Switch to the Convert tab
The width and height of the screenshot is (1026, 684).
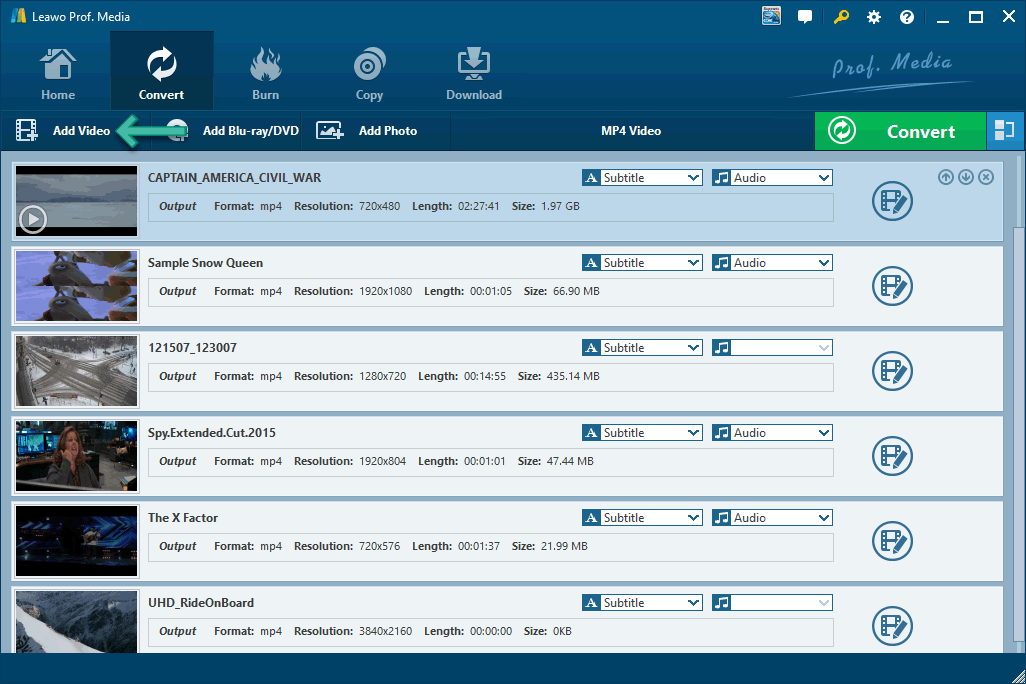click(162, 72)
